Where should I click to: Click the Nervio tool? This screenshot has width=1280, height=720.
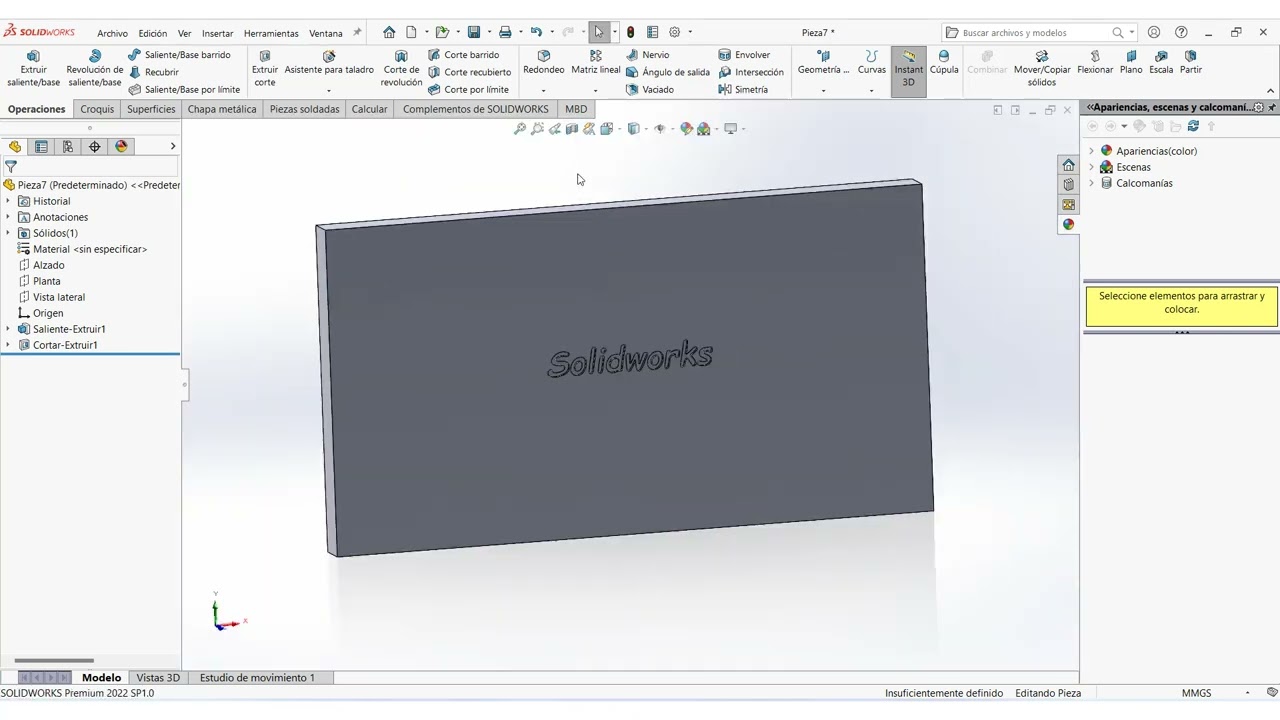647,55
